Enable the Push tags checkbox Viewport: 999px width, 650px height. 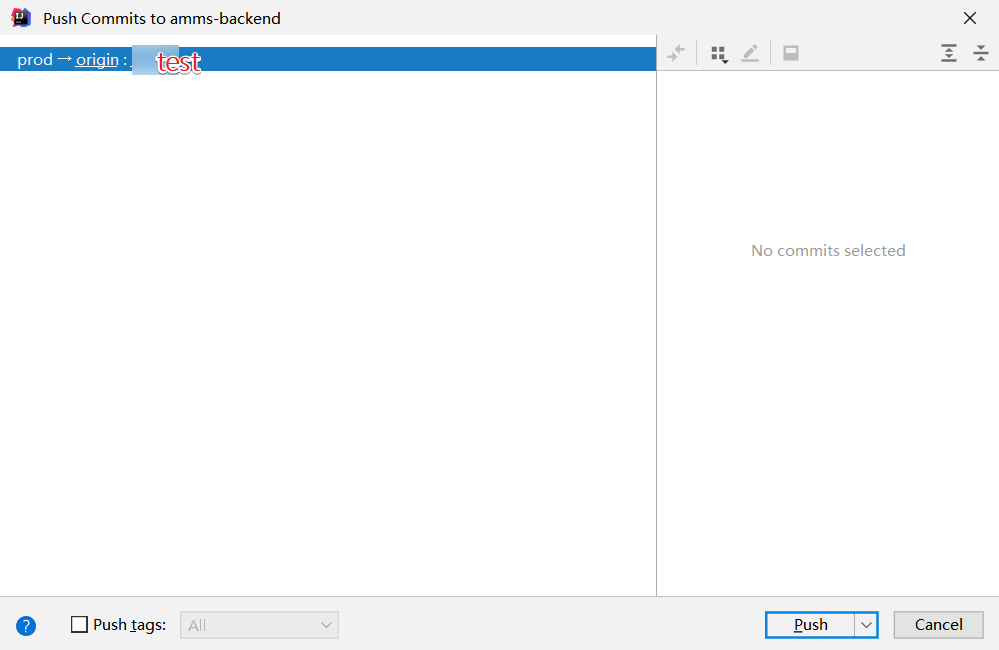tap(79, 624)
